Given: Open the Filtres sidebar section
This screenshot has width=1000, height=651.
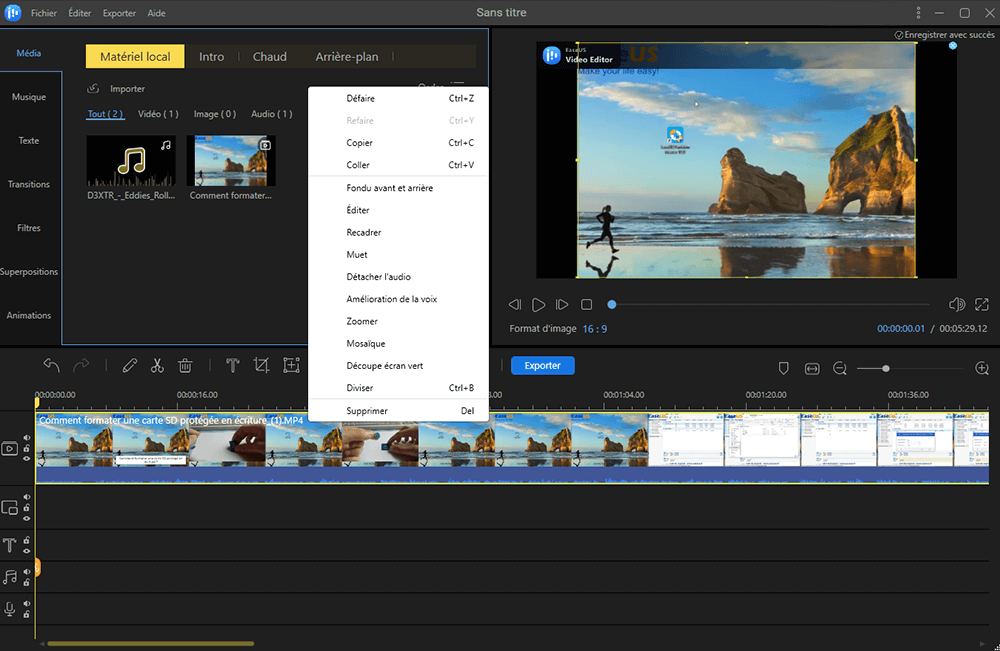Looking at the screenshot, I should (x=29, y=228).
